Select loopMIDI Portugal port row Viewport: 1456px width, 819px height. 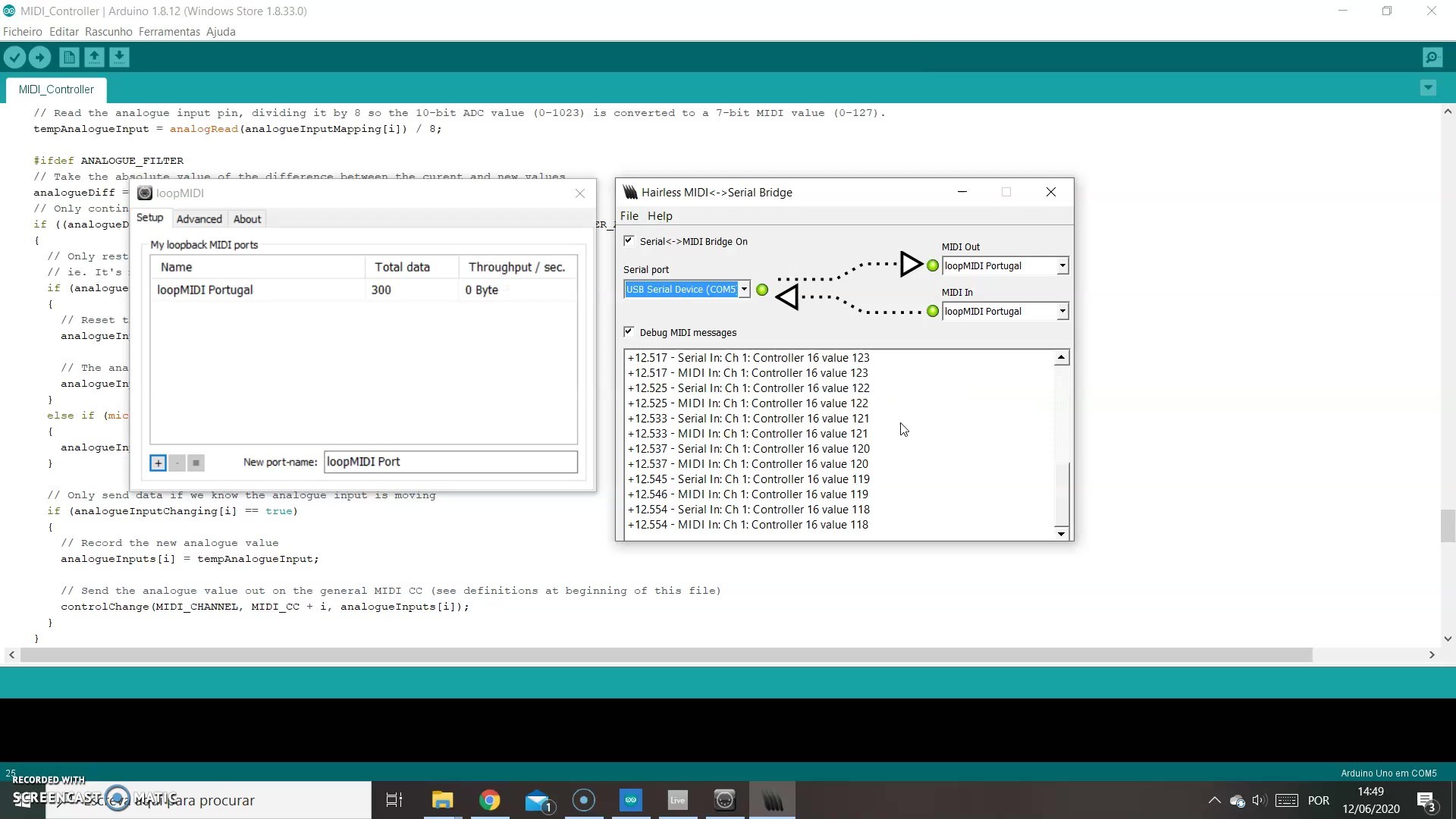pos(205,290)
